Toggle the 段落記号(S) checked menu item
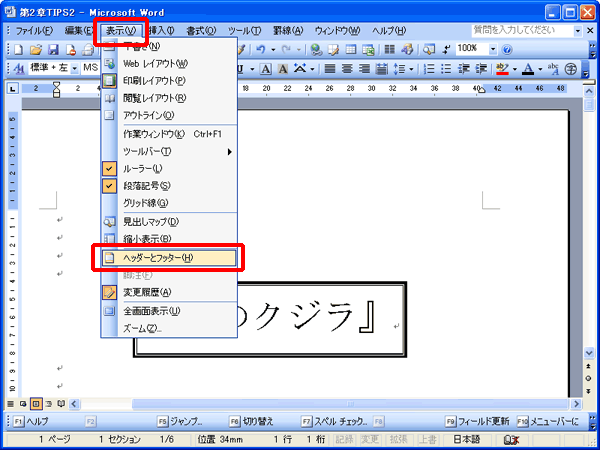This screenshot has height=450, width=600. [169, 186]
